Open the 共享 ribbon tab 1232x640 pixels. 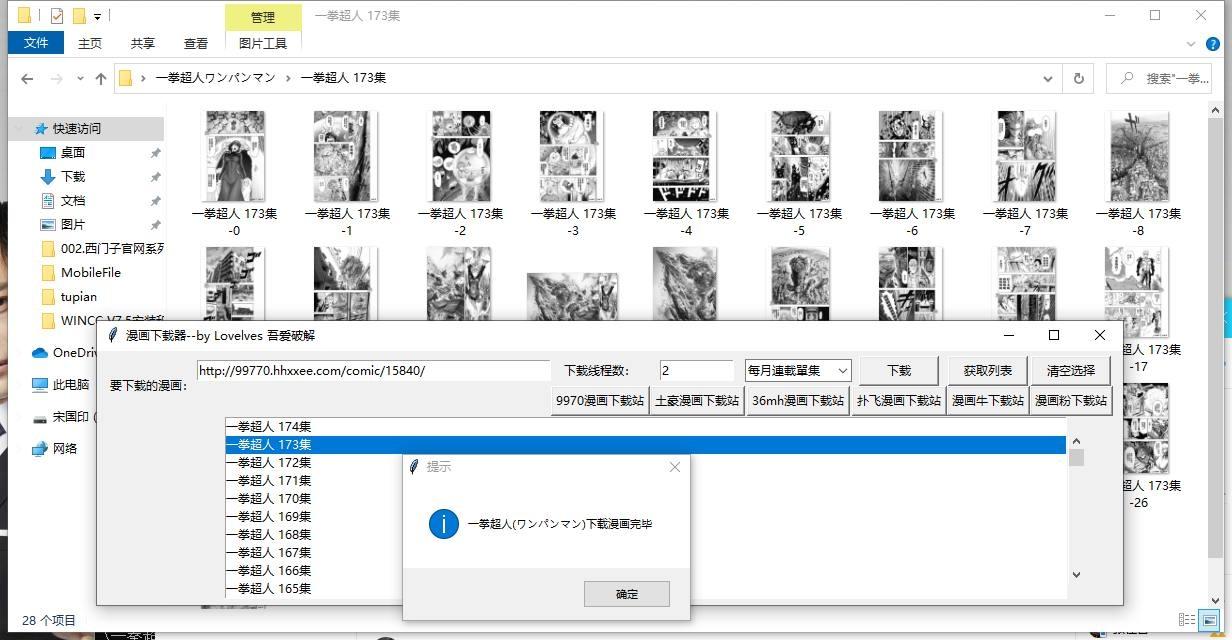[143, 43]
